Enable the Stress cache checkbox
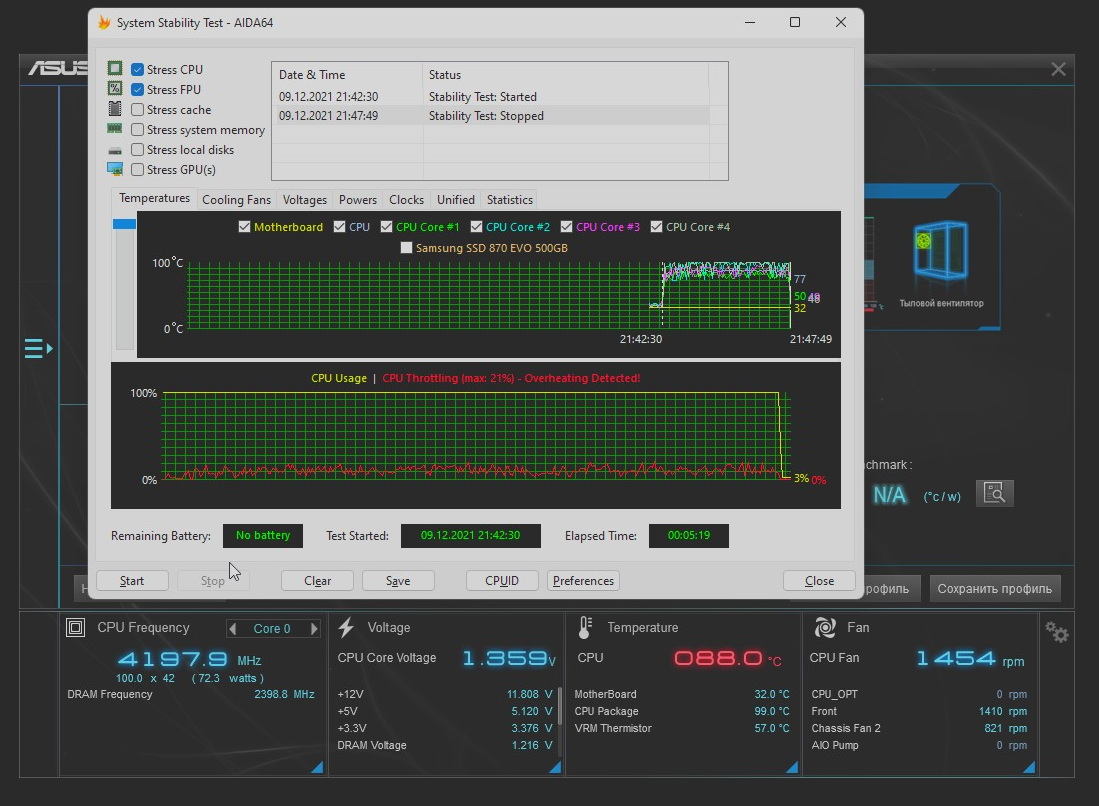 pos(137,109)
